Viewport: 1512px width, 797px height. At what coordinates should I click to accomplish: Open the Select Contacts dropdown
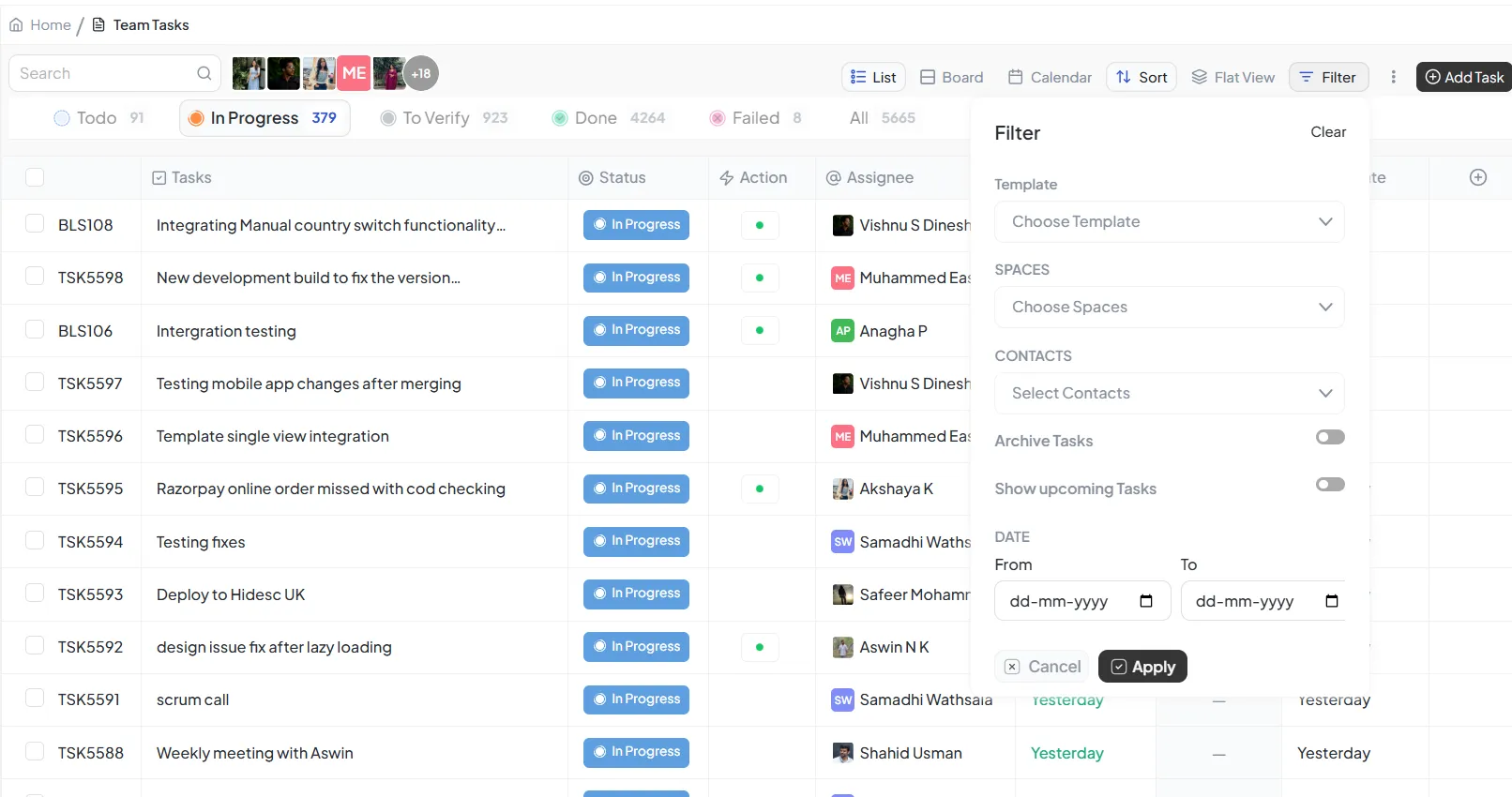click(x=1169, y=394)
